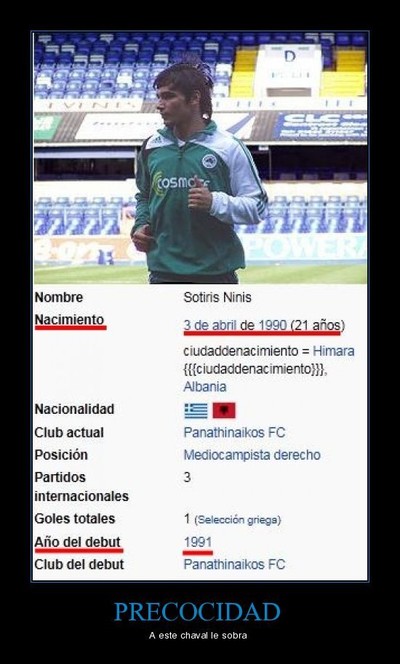Click the 'Año del debut' label
Screen dimensions: 400x664
(78, 542)
